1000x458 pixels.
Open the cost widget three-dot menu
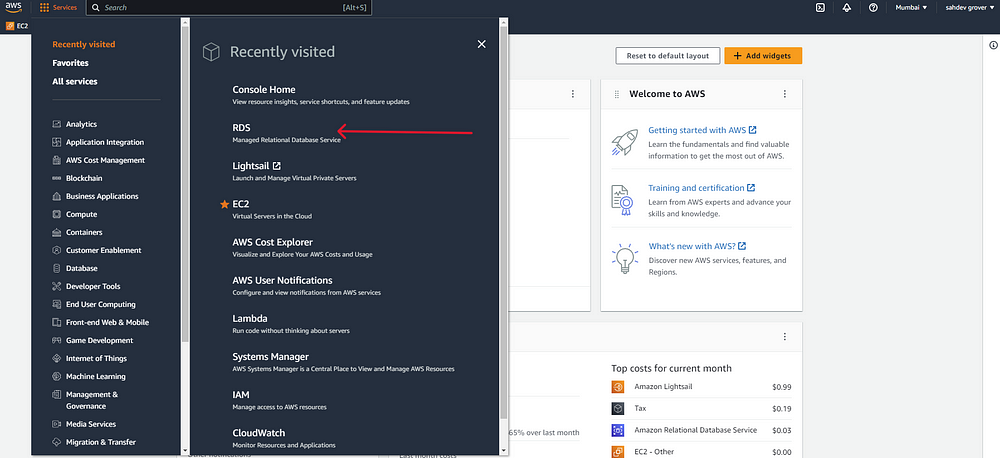coord(784,337)
